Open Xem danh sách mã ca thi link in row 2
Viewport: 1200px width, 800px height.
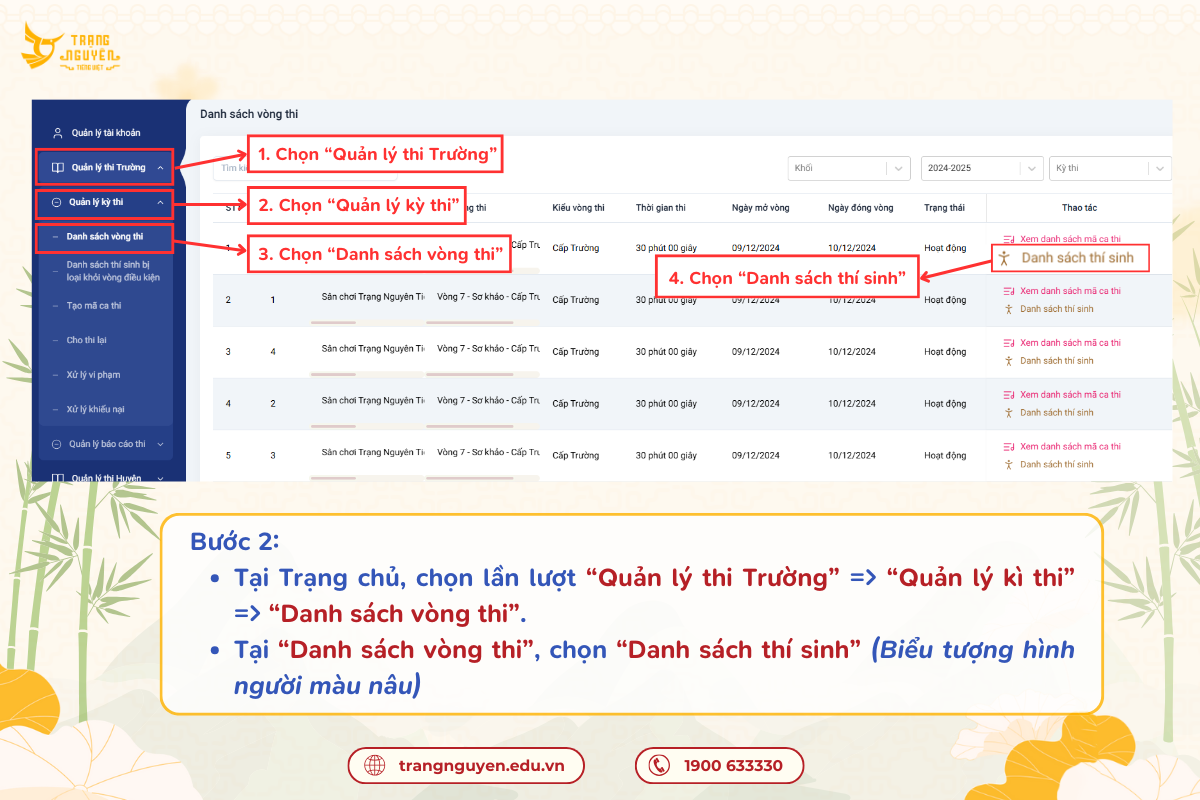[x=1070, y=291]
